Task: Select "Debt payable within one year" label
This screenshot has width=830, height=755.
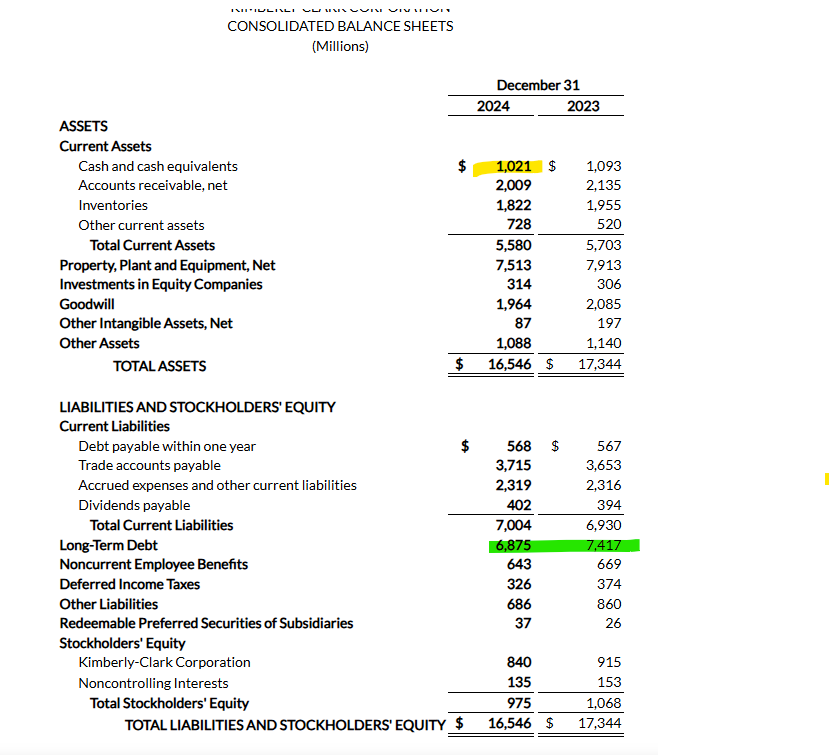Action: (167, 447)
